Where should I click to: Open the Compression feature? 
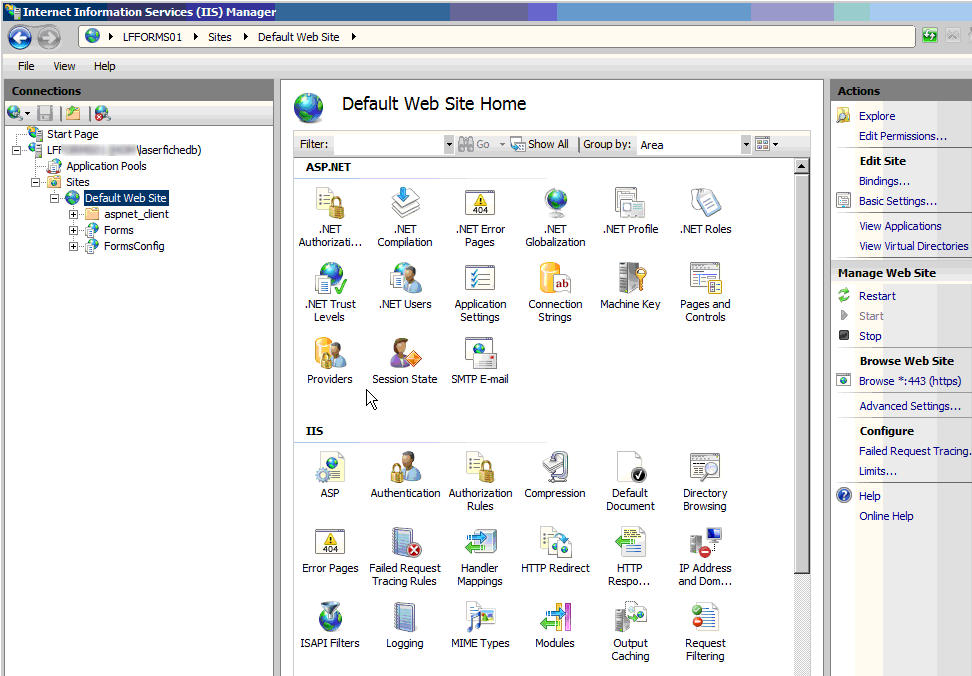pyautogui.click(x=555, y=475)
